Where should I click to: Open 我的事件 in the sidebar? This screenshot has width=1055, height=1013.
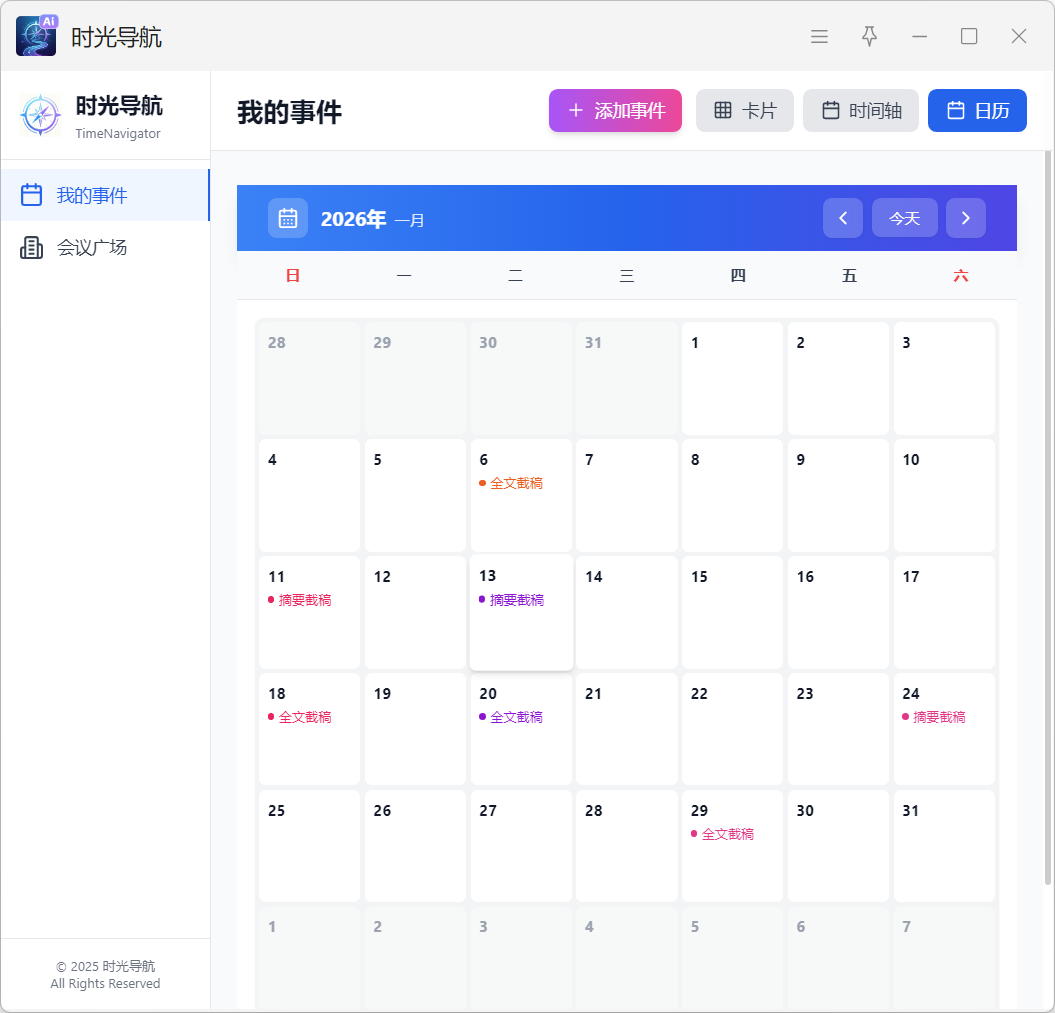pos(91,195)
